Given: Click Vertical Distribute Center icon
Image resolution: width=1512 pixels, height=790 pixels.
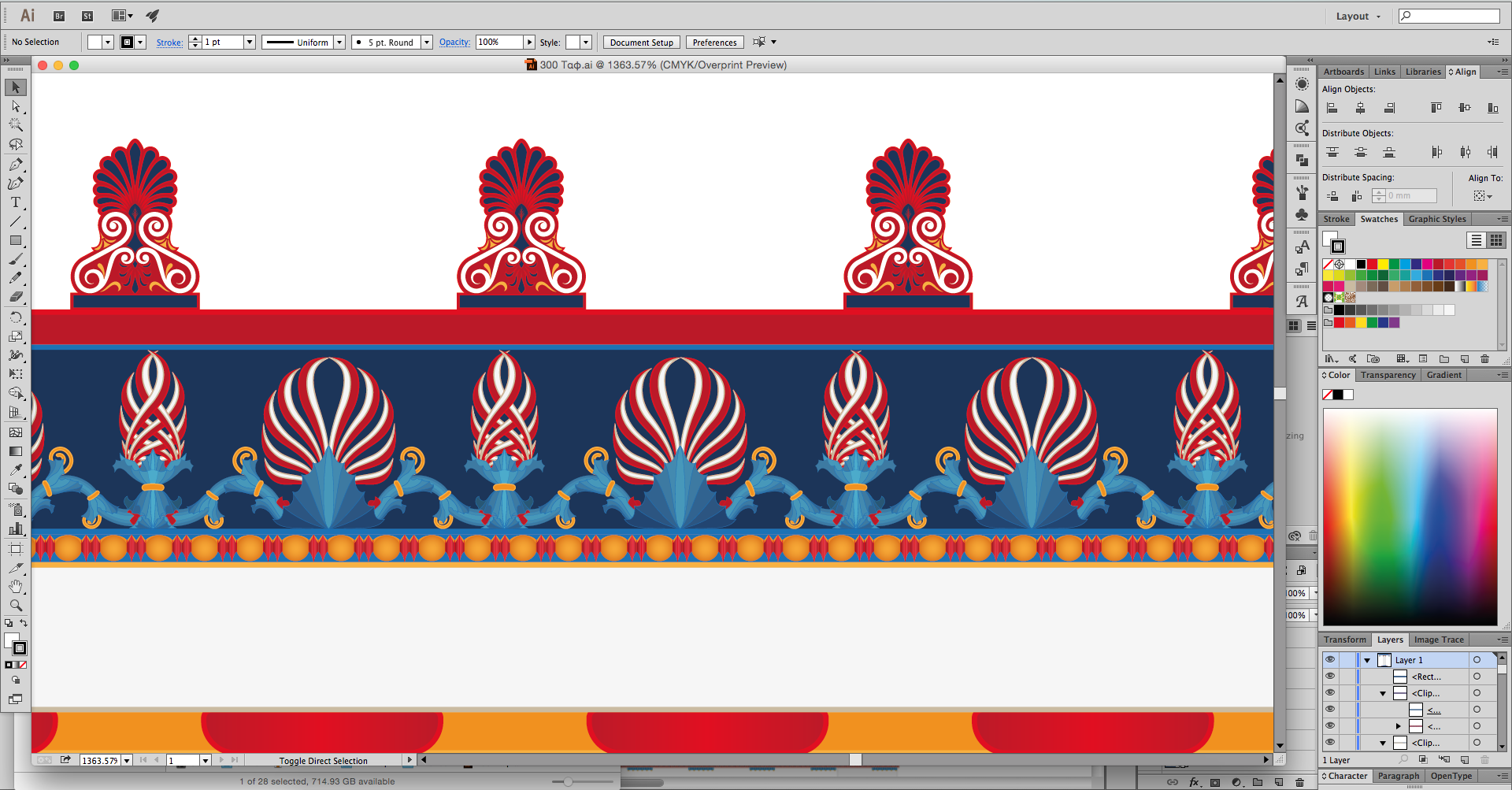Looking at the screenshot, I should tap(1360, 152).
